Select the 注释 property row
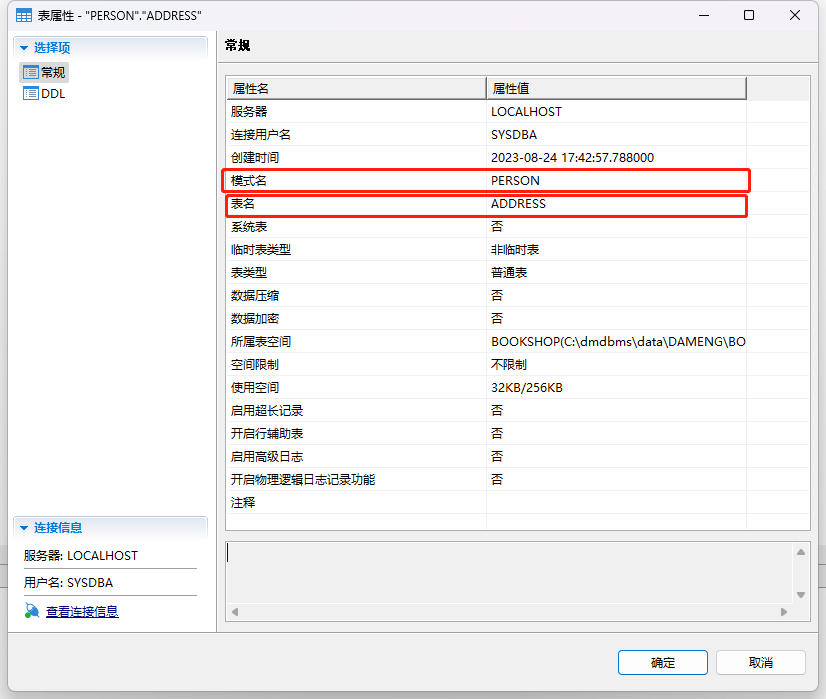 pos(518,503)
